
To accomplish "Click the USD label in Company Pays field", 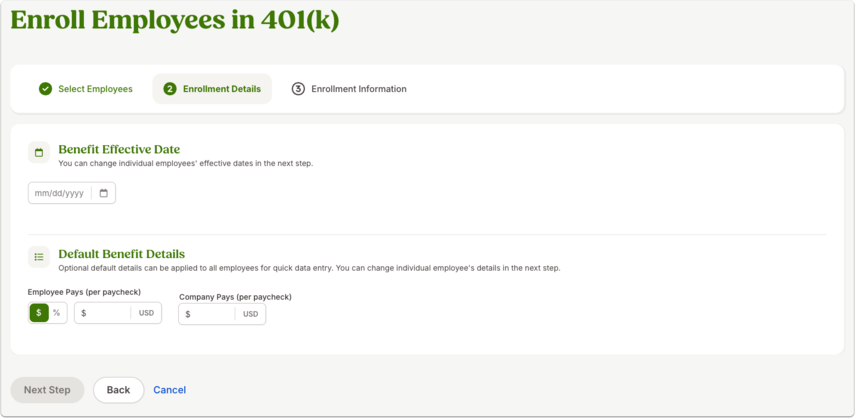I will pos(250,314).
